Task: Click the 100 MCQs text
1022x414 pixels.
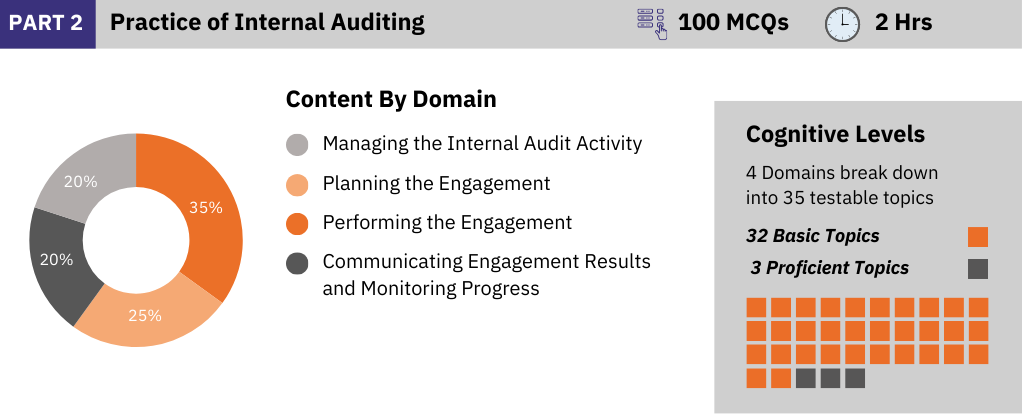Action: 733,23
